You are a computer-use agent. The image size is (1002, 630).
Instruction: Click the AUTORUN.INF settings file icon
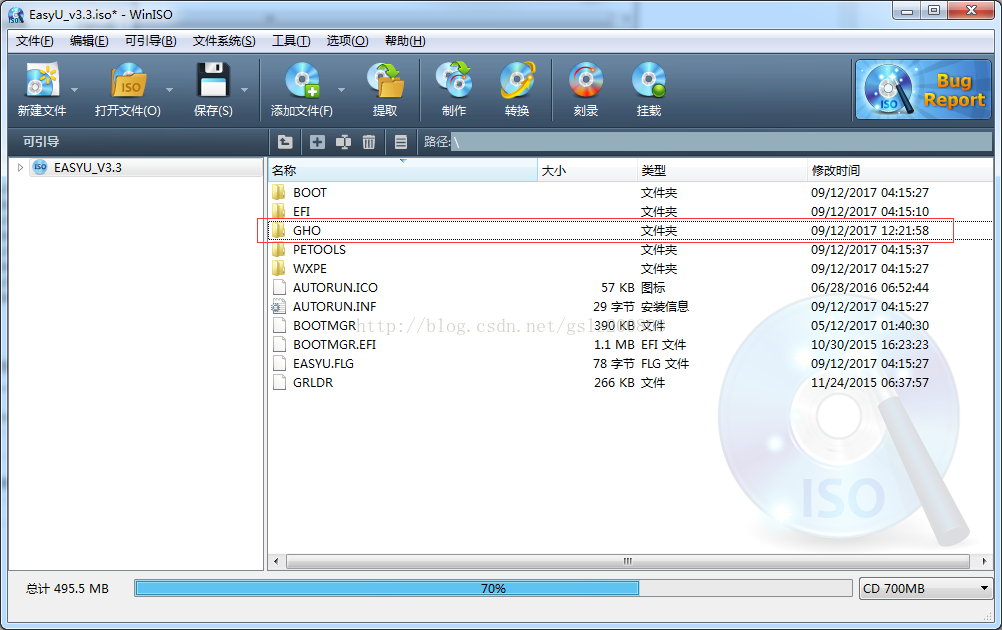279,307
